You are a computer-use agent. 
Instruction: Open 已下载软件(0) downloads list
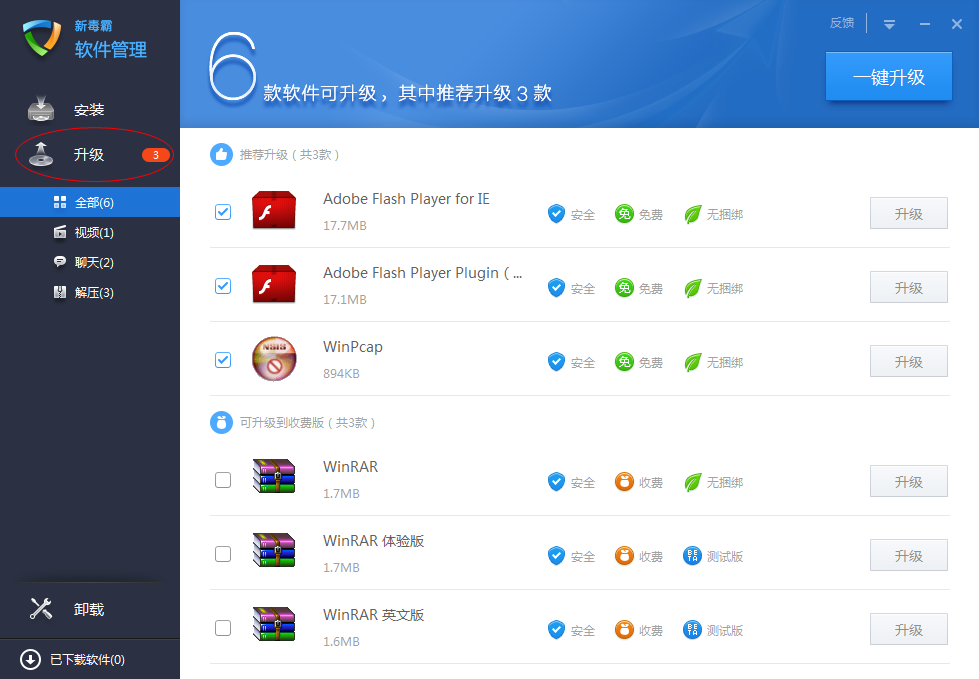tap(87, 660)
